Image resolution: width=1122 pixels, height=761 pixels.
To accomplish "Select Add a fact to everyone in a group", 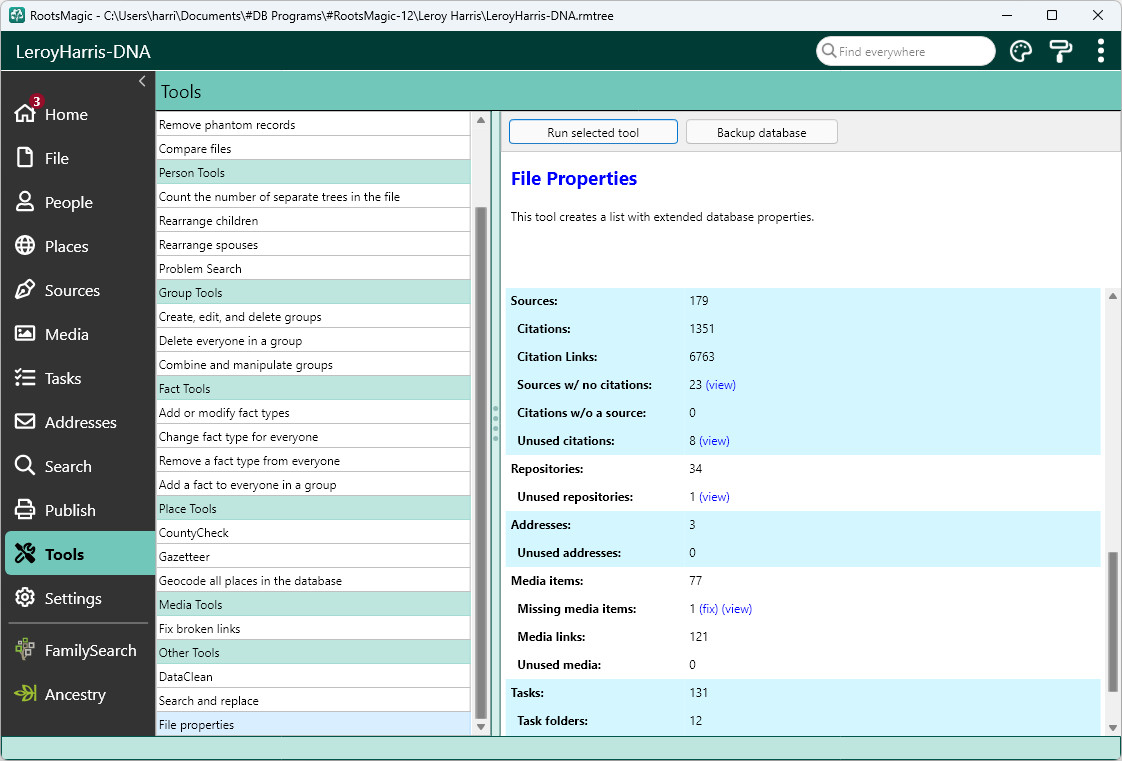I will tap(313, 485).
